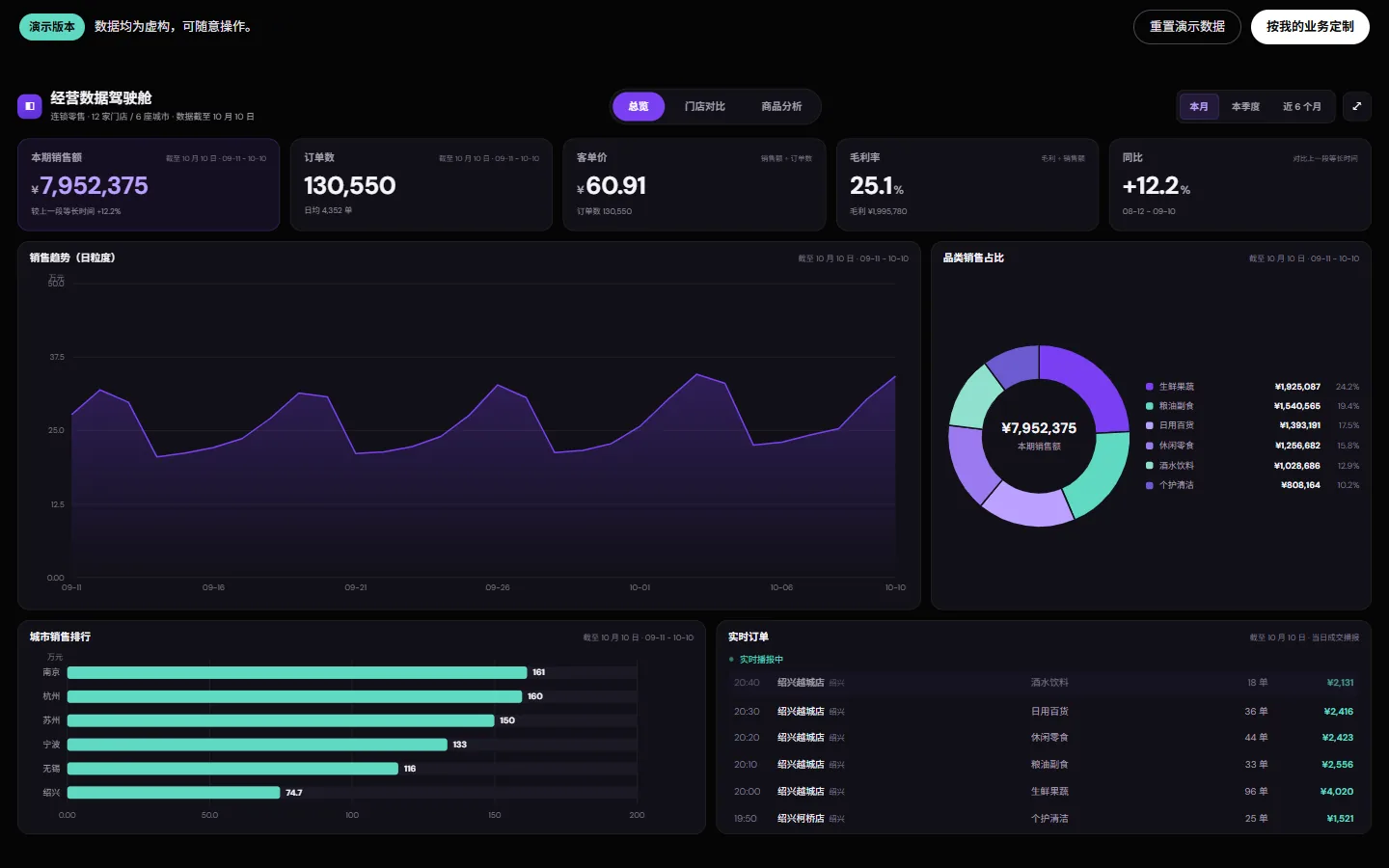Click the 销售趋势（日粒度） chart title
This screenshot has width=1389, height=868.
tap(72, 258)
